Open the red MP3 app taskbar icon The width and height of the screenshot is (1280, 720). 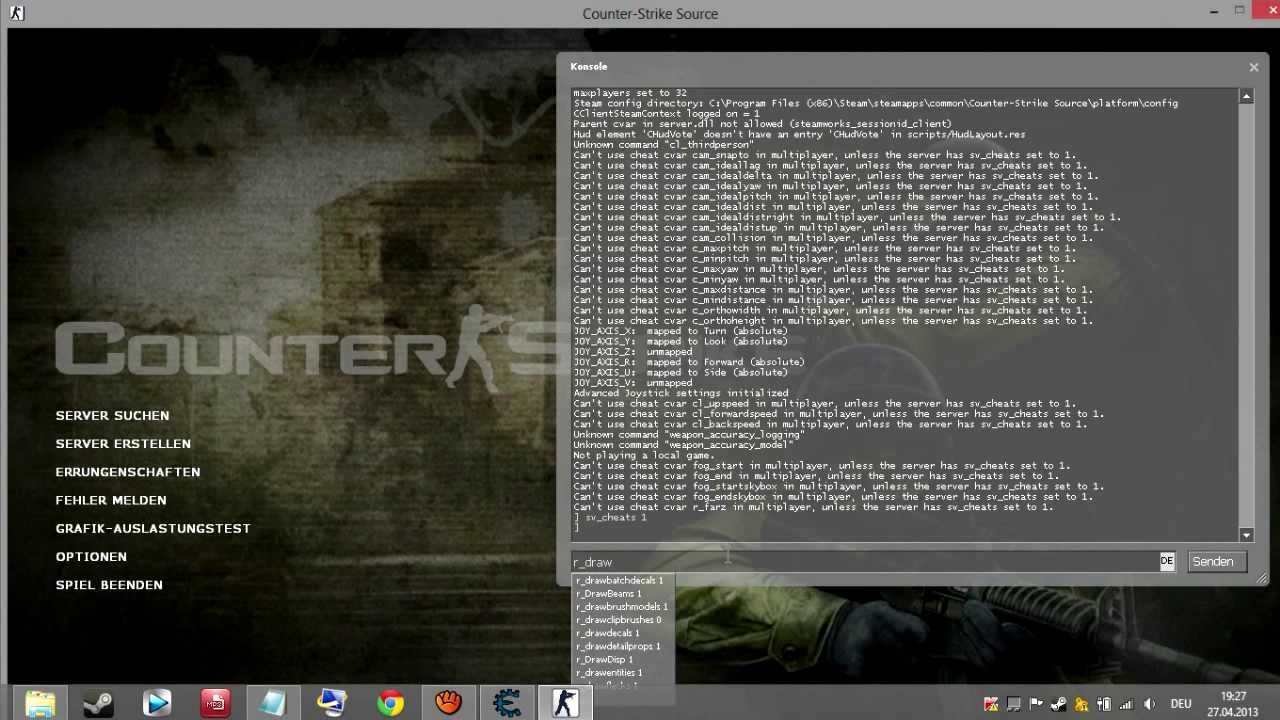(x=215, y=703)
